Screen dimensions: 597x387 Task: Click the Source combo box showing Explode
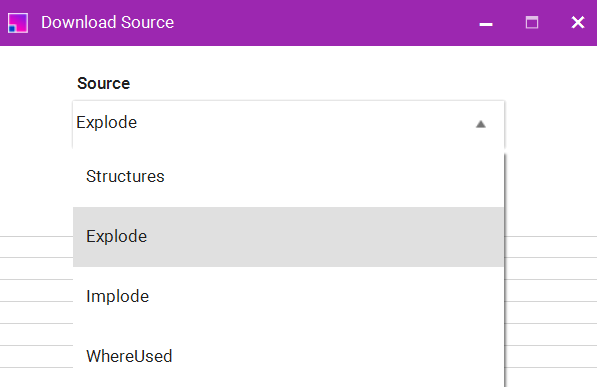[x=289, y=124]
